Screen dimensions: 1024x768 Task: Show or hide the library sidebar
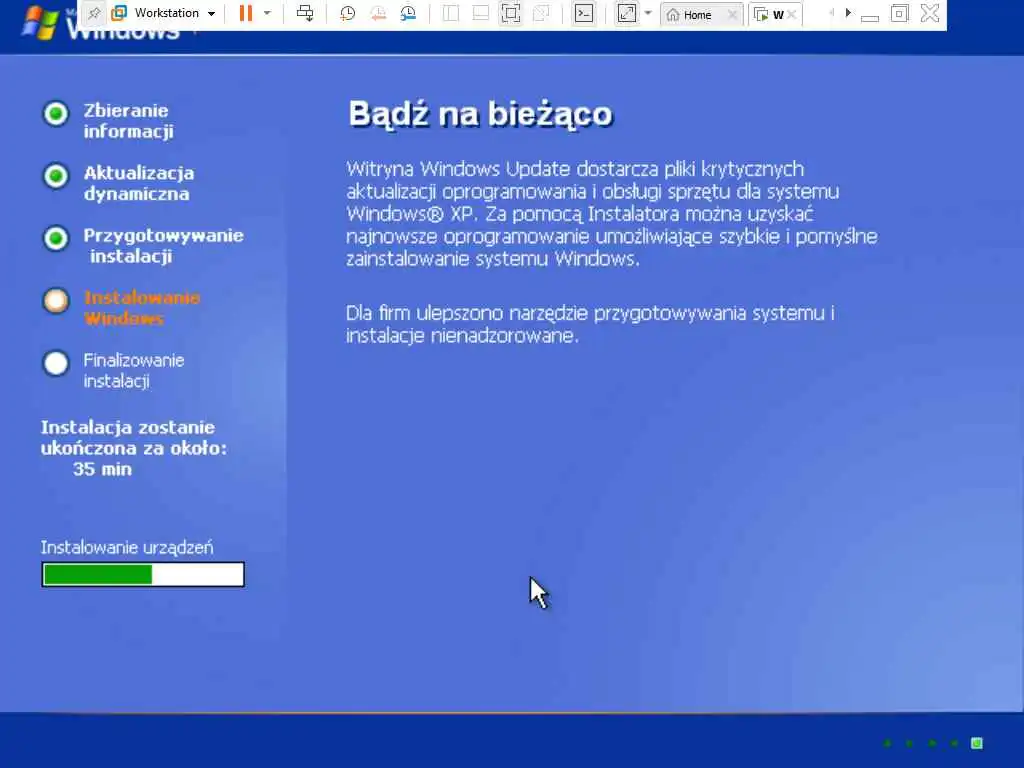451,13
